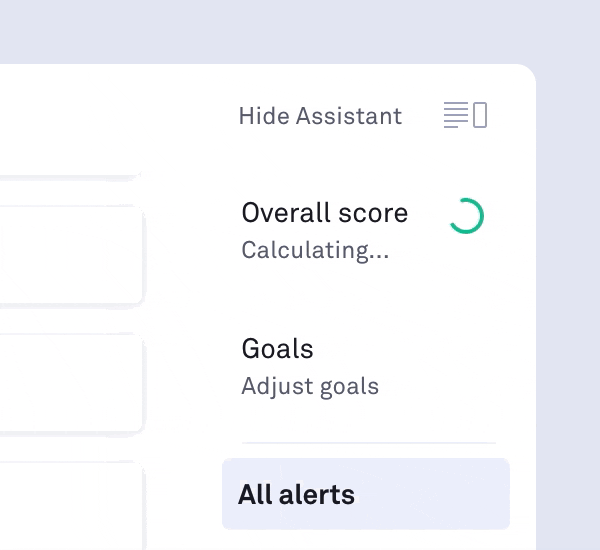Click the score progress indicator next to Overall score

pyautogui.click(x=466, y=216)
